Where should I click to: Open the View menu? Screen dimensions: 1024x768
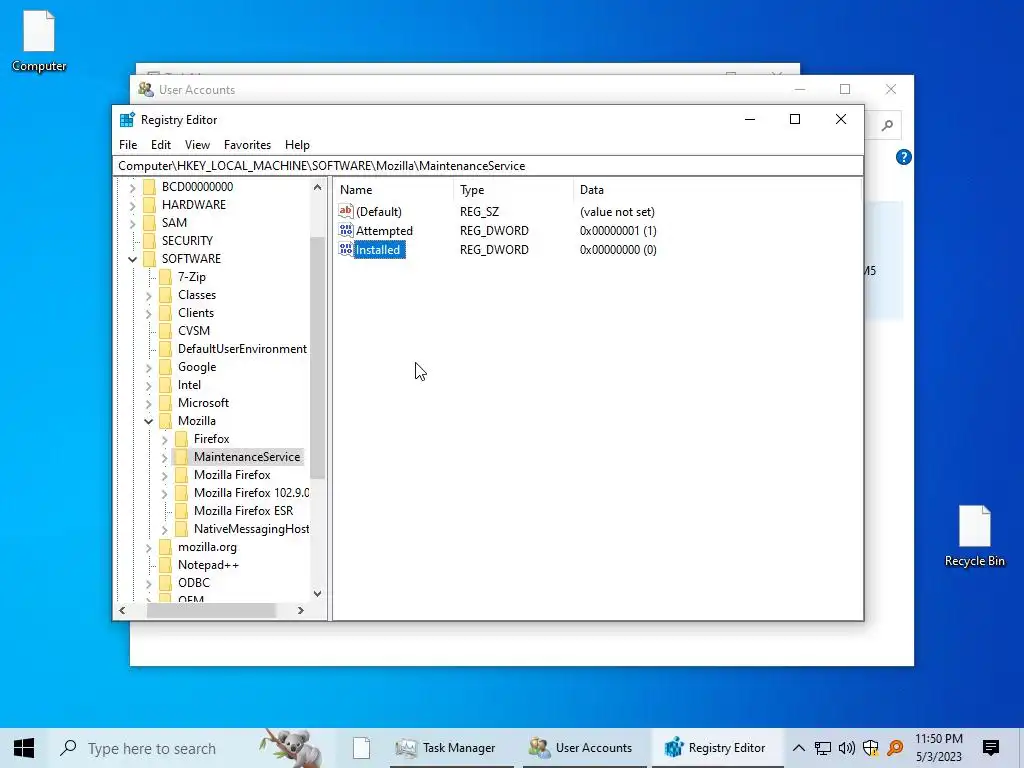tap(197, 145)
